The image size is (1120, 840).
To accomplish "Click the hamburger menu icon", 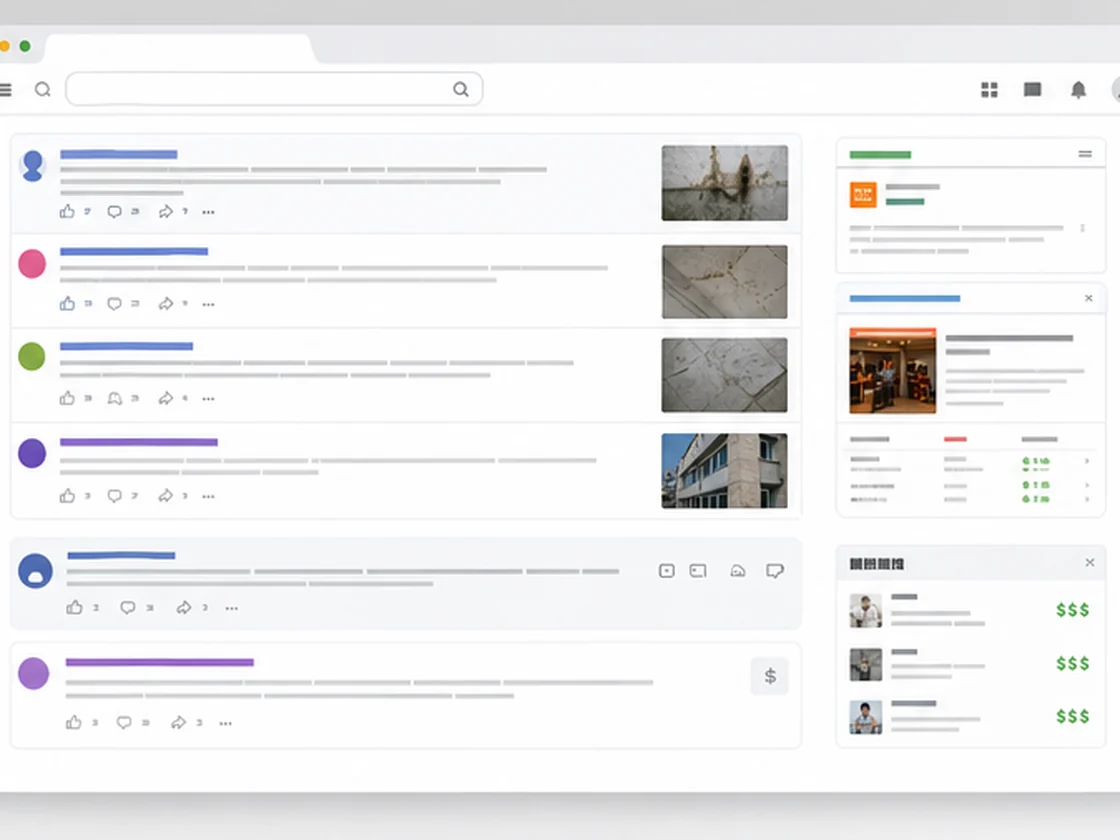I will click(6, 89).
